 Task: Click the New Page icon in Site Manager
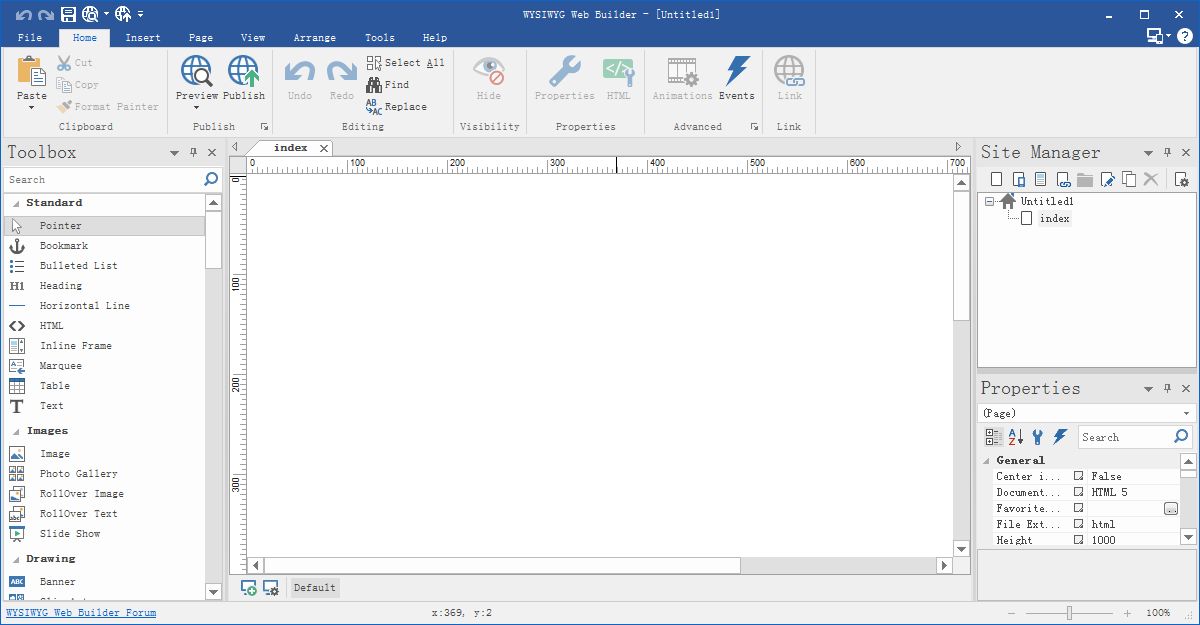(x=996, y=180)
